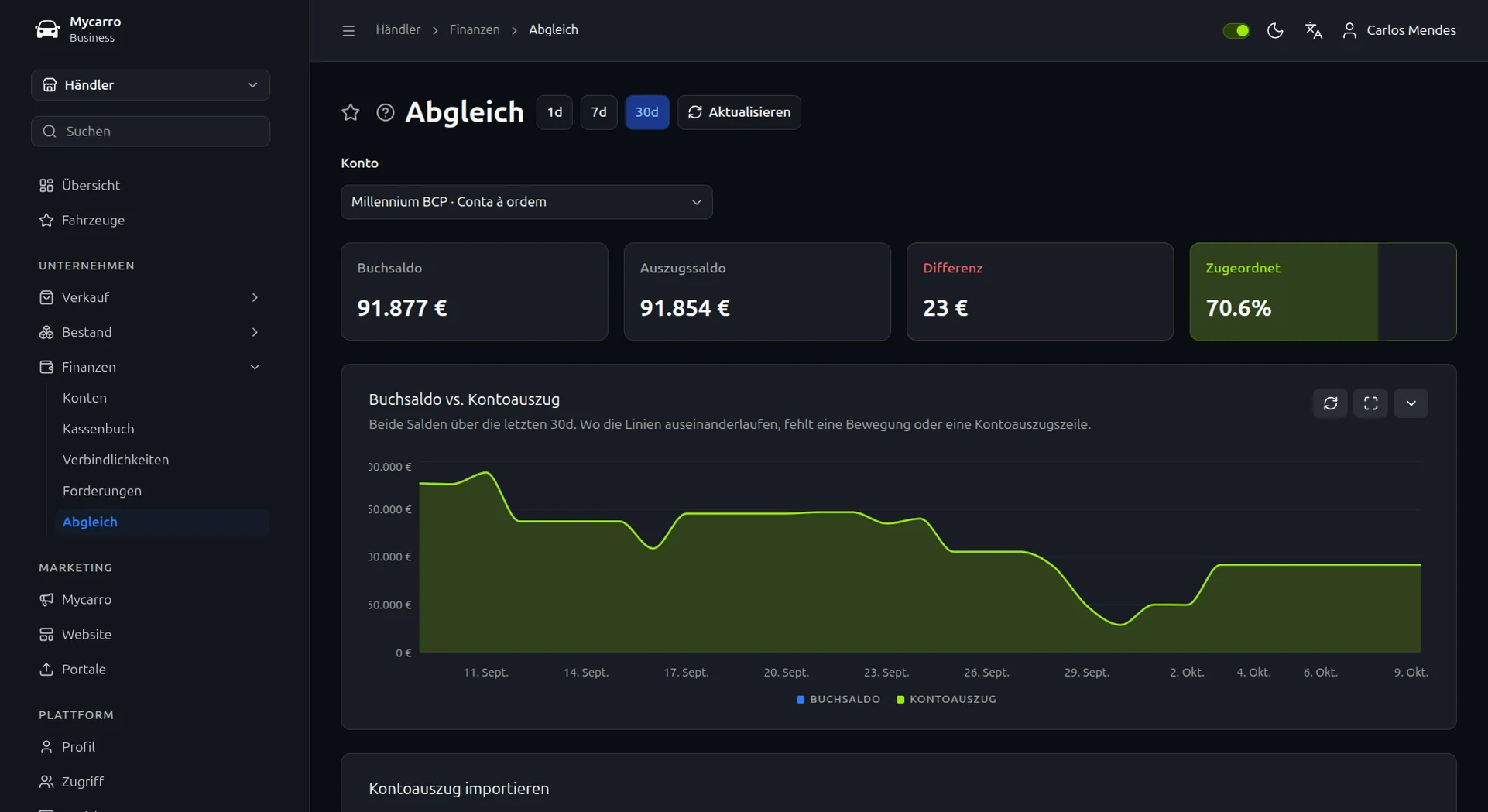Open Zugriff in sidebar
The width and height of the screenshot is (1488, 812).
click(x=150, y=782)
